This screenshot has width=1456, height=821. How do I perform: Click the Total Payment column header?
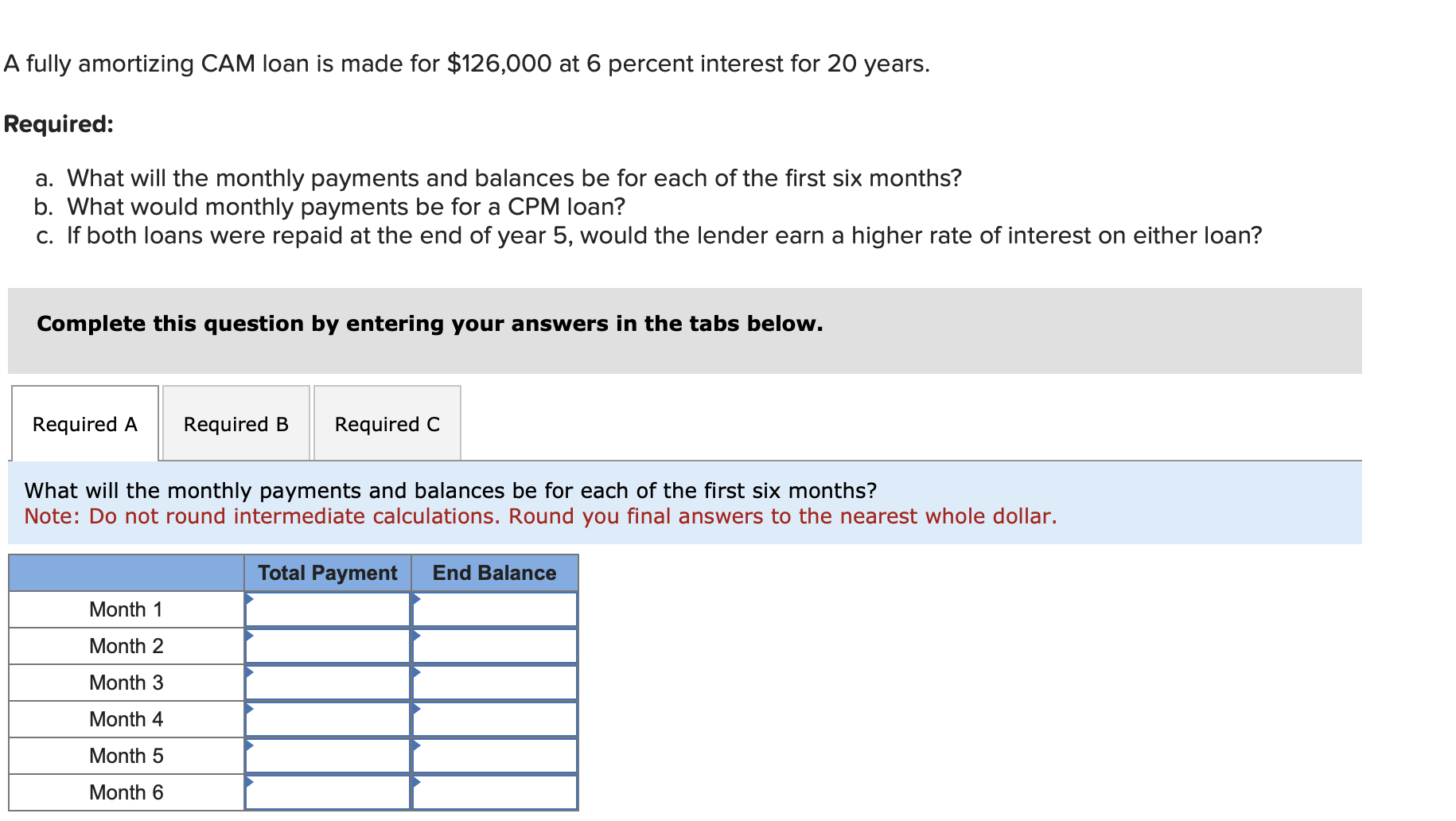[x=326, y=572]
